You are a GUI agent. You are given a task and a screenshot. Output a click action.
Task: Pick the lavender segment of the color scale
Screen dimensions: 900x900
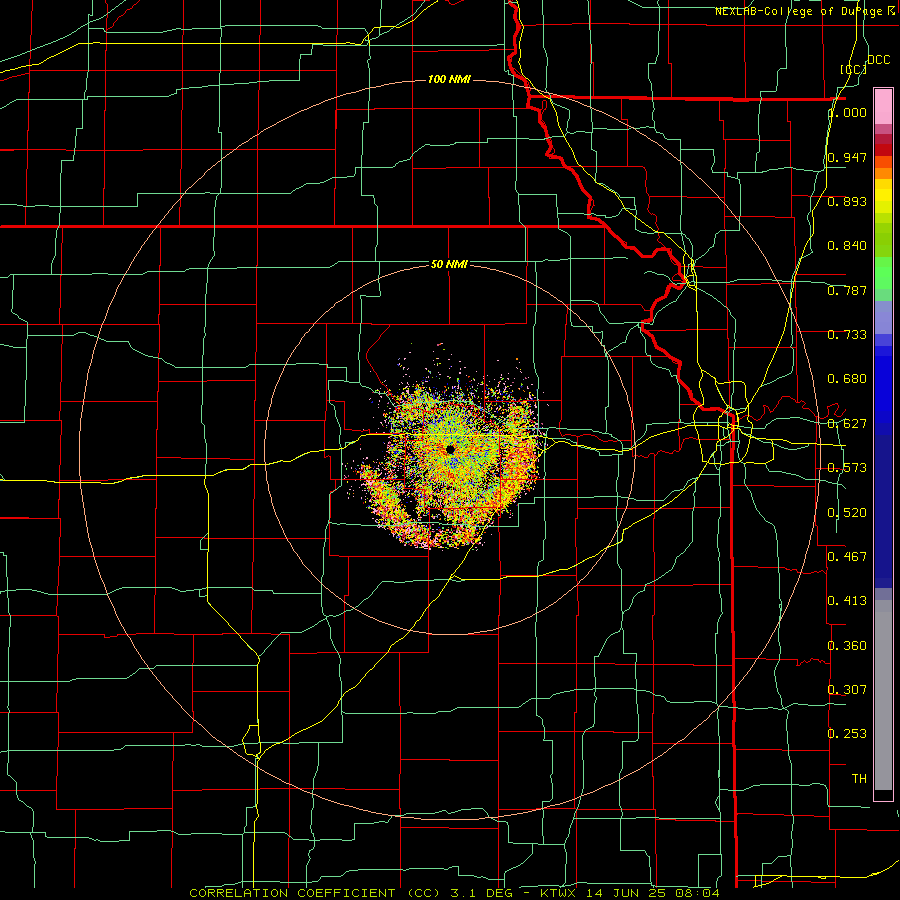(883, 317)
